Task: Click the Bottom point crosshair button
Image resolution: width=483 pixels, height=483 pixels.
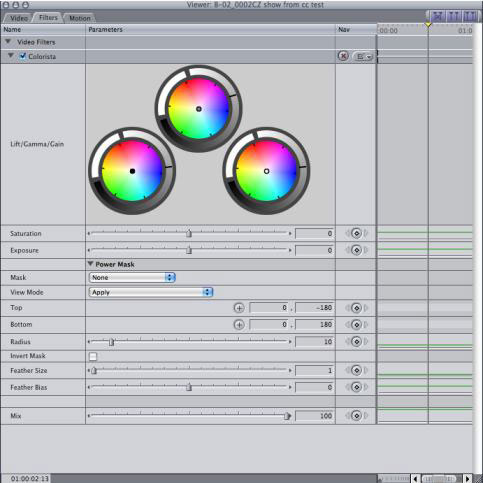Action: (239, 325)
